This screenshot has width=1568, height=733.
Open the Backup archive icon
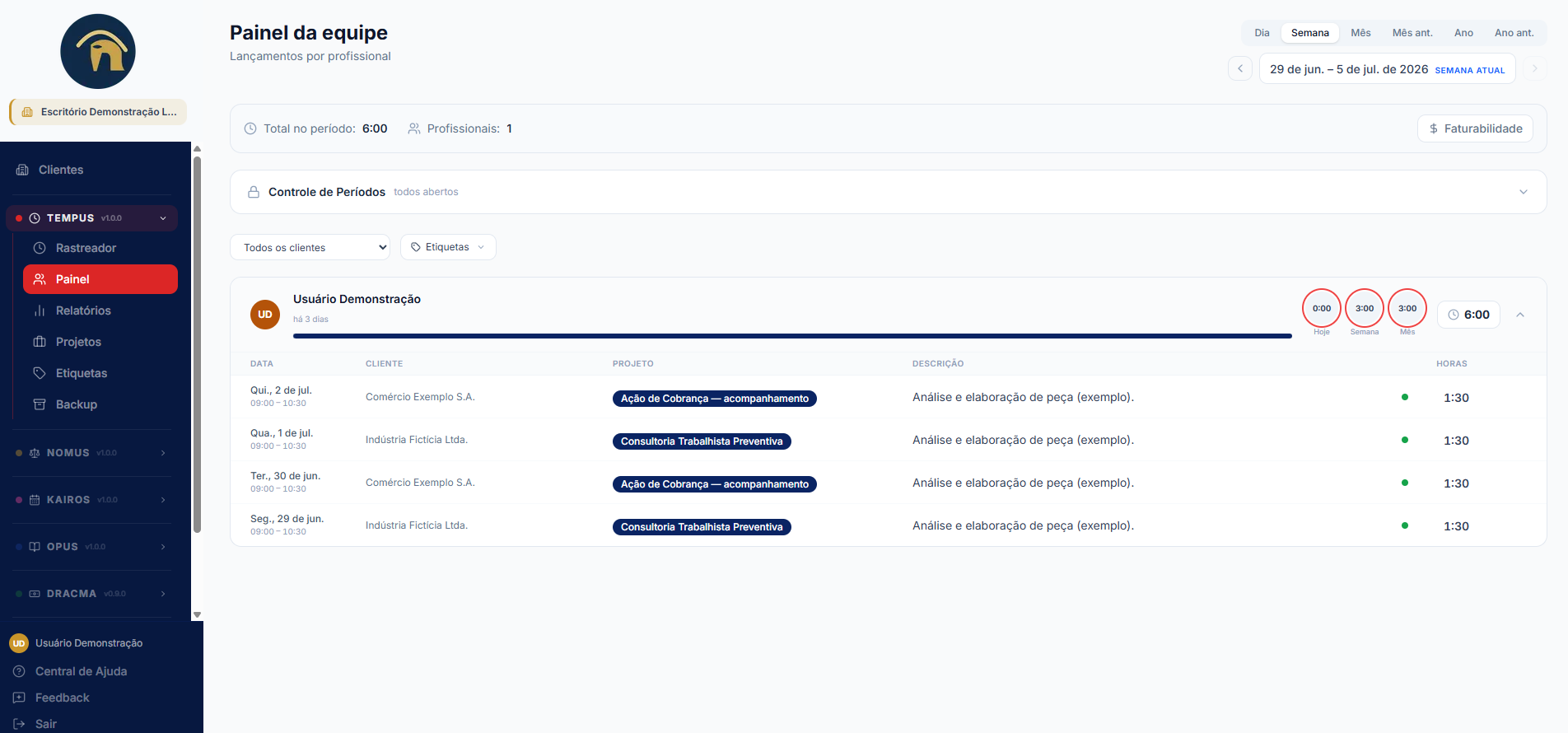pos(40,404)
